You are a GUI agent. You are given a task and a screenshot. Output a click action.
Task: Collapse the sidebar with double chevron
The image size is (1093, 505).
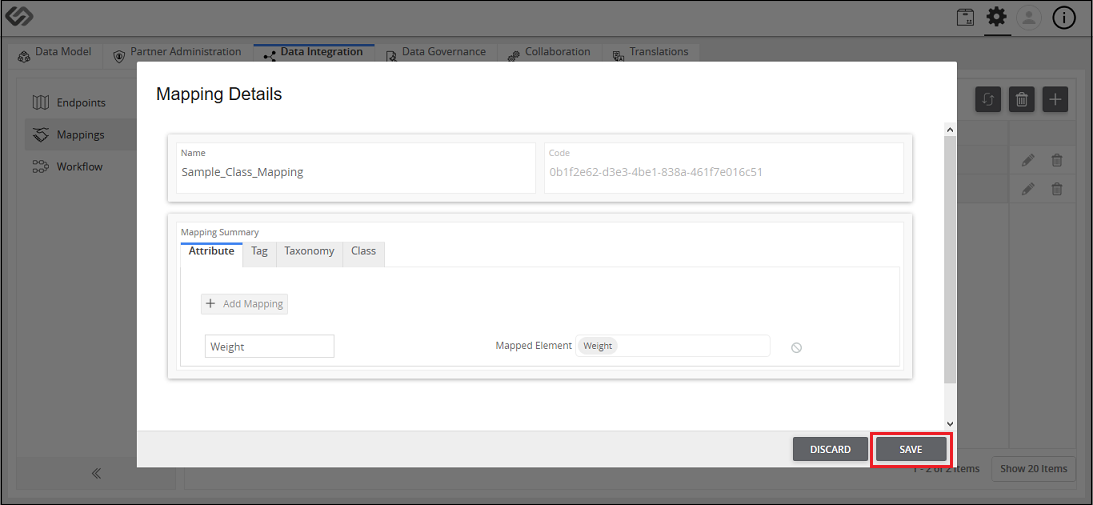pyautogui.click(x=96, y=473)
